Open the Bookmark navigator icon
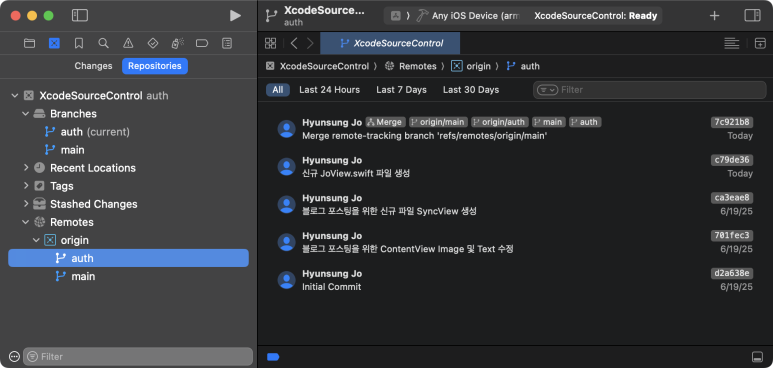This screenshot has width=773, height=368. click(x=79, y=43)
